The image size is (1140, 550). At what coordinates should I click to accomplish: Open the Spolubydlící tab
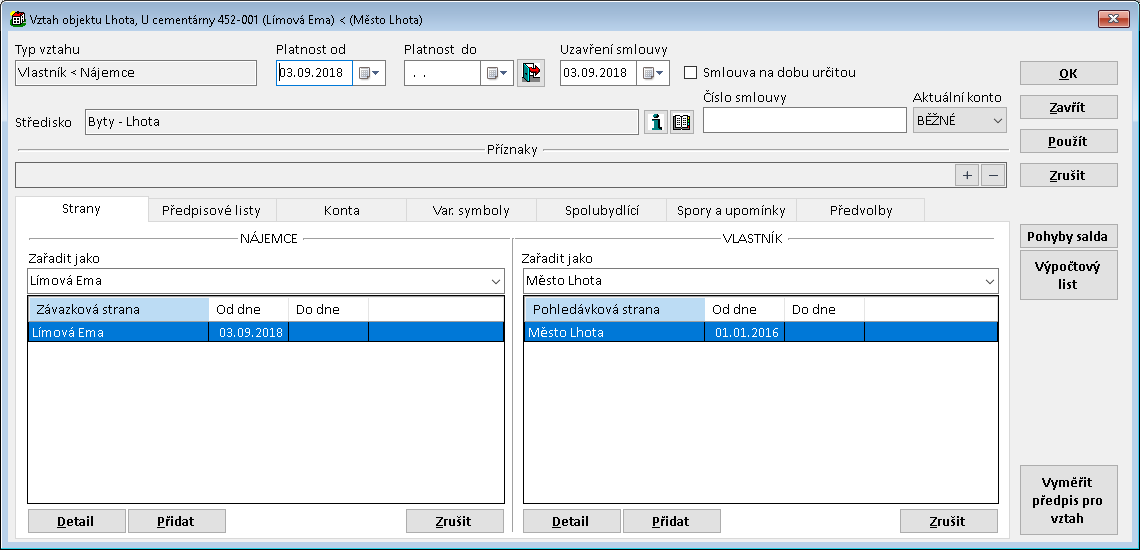(601, 211)
